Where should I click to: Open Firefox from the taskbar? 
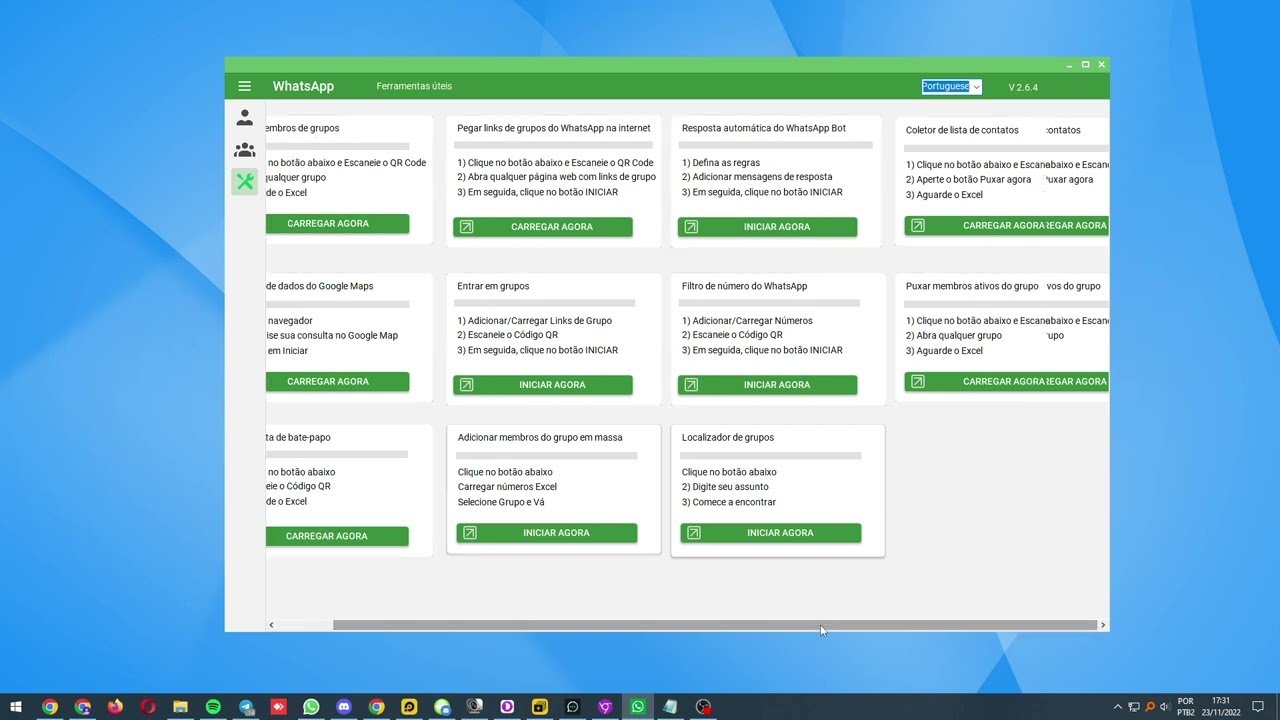coord(115,707)
